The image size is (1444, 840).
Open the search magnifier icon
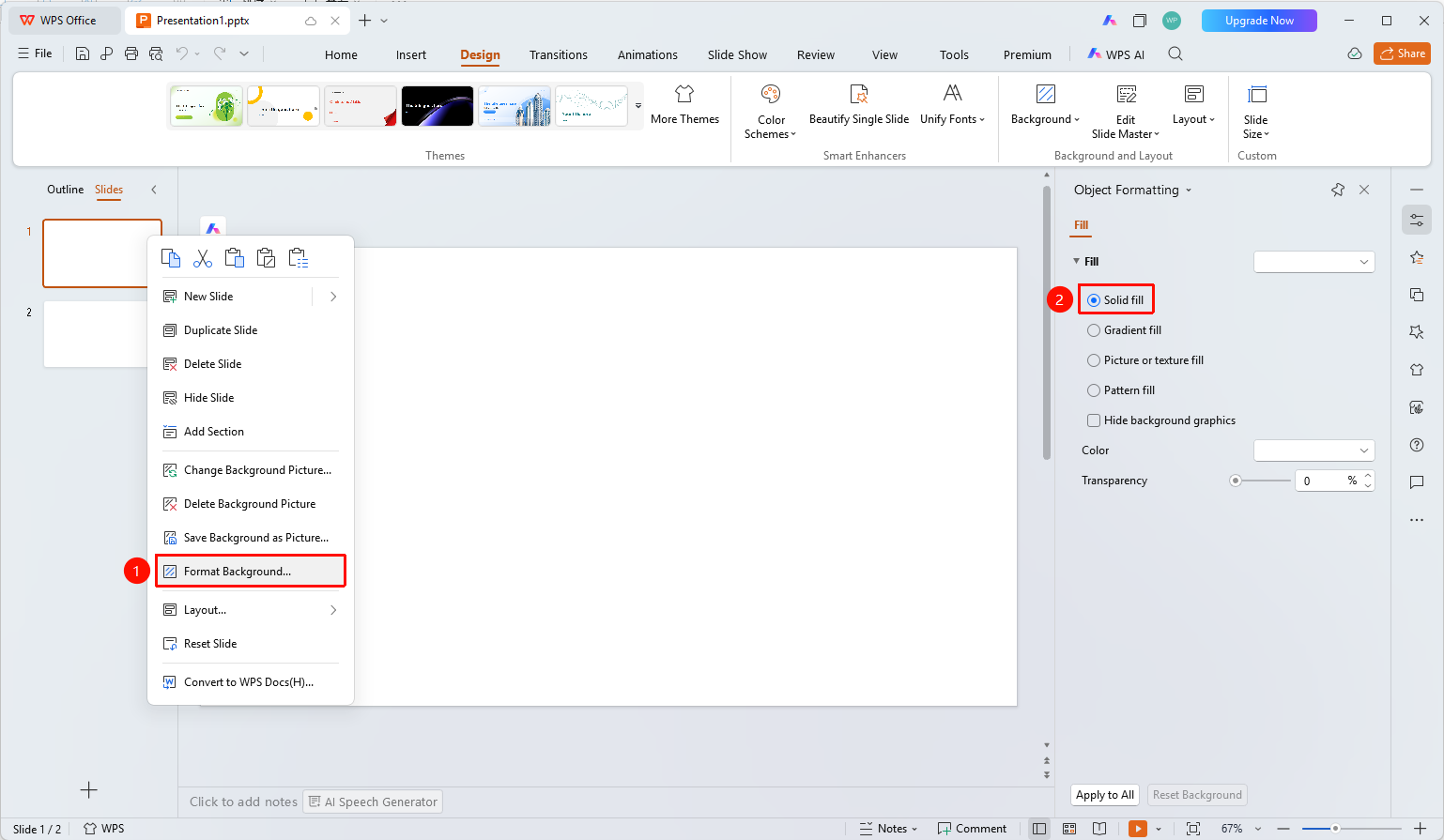[1175, 54]
